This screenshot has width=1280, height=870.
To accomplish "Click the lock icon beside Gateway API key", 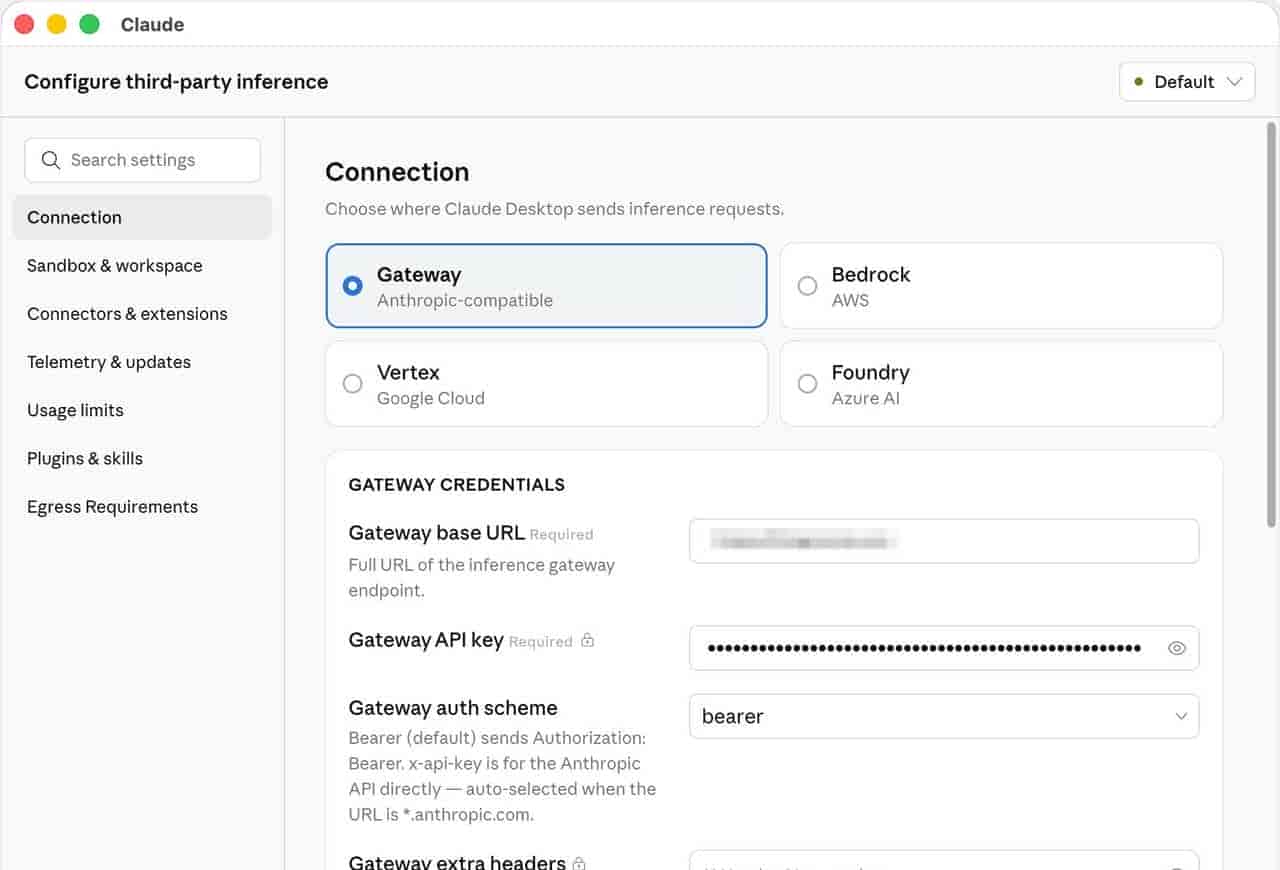I will 588,640.
